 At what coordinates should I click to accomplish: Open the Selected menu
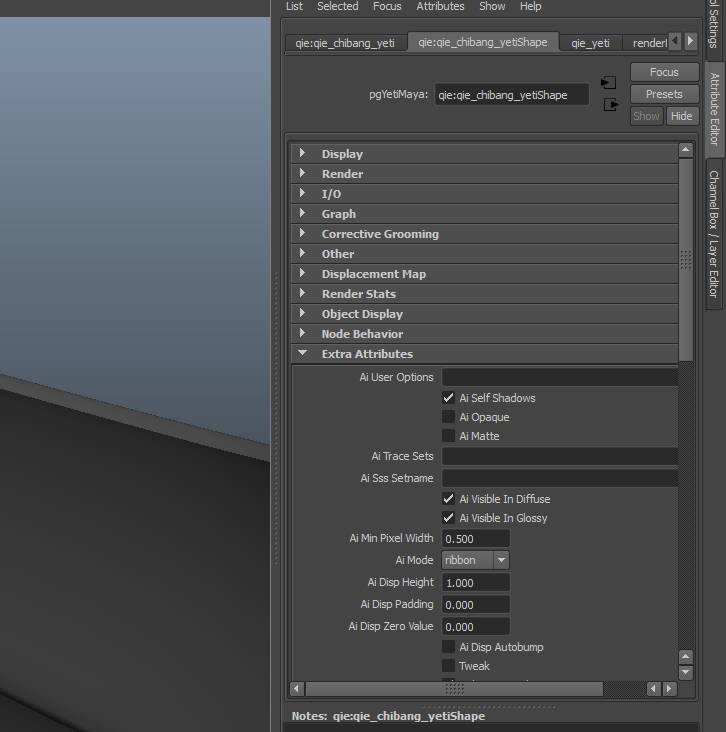pyautogui.click(x=338, y=6)
